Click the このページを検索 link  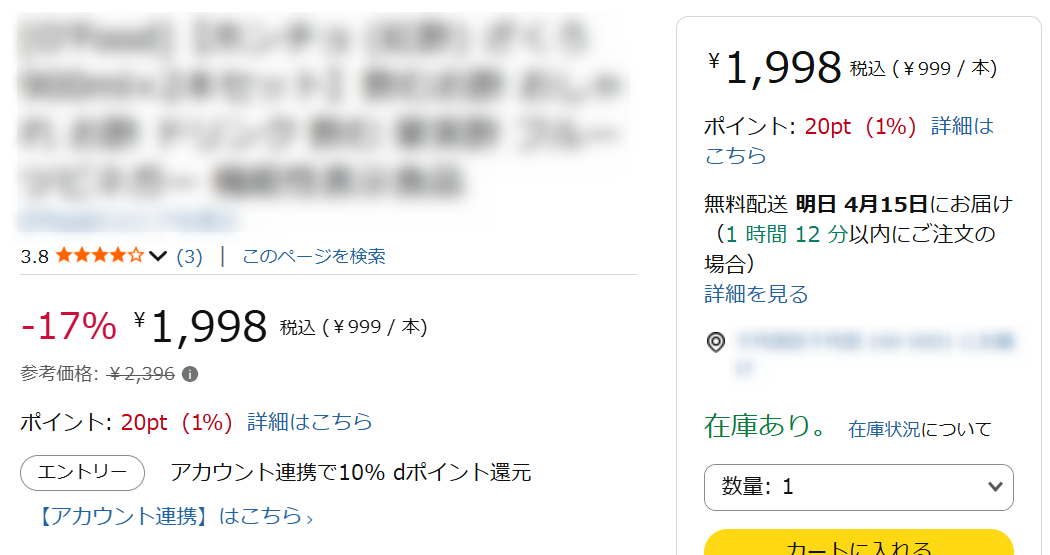pyautogui.click(x=313, y=257)
